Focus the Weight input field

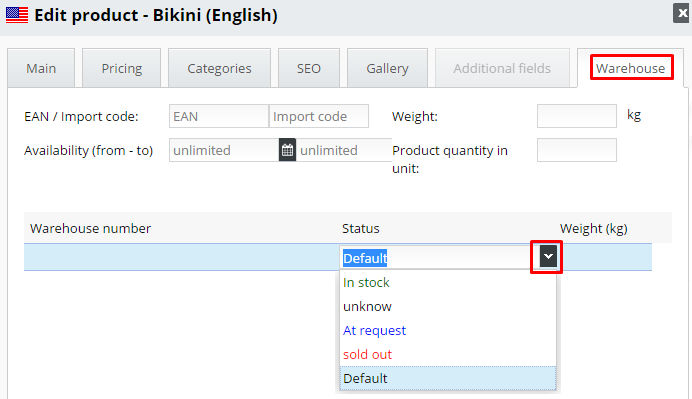(x=577, y=116)
